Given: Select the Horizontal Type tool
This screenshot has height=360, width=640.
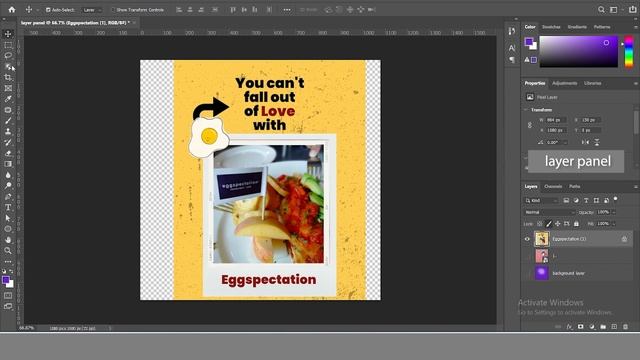Looking at the screenshot, I should coord(8,207).
